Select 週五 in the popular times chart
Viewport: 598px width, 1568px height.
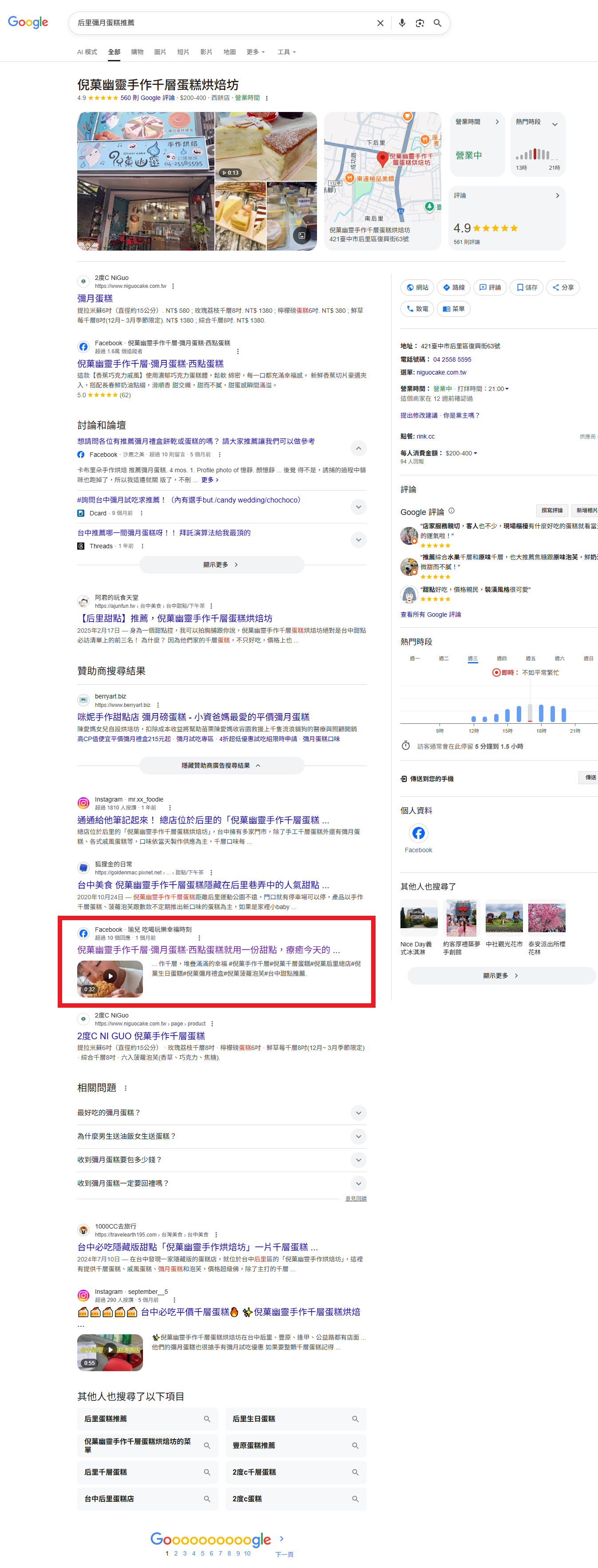(530, 658)
